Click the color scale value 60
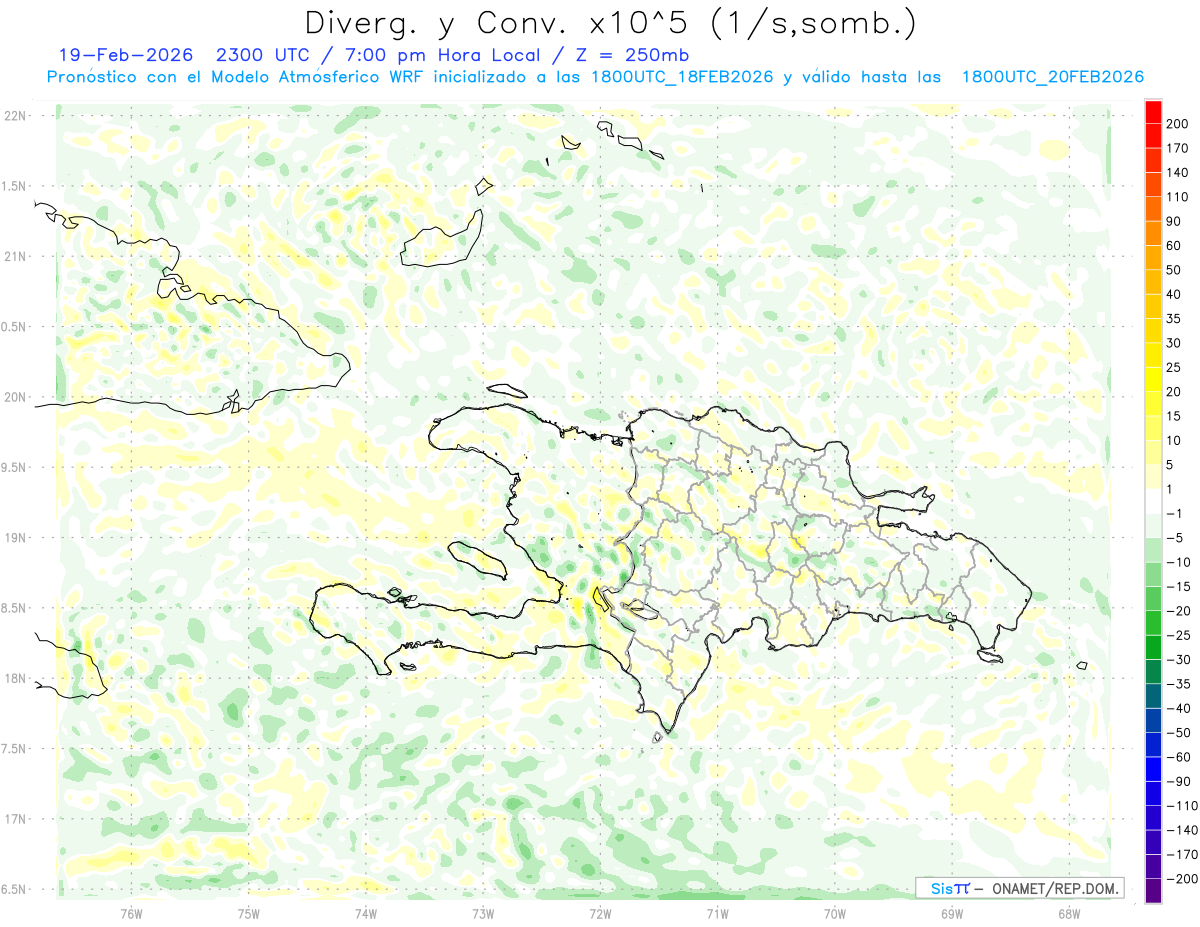 1175,246
